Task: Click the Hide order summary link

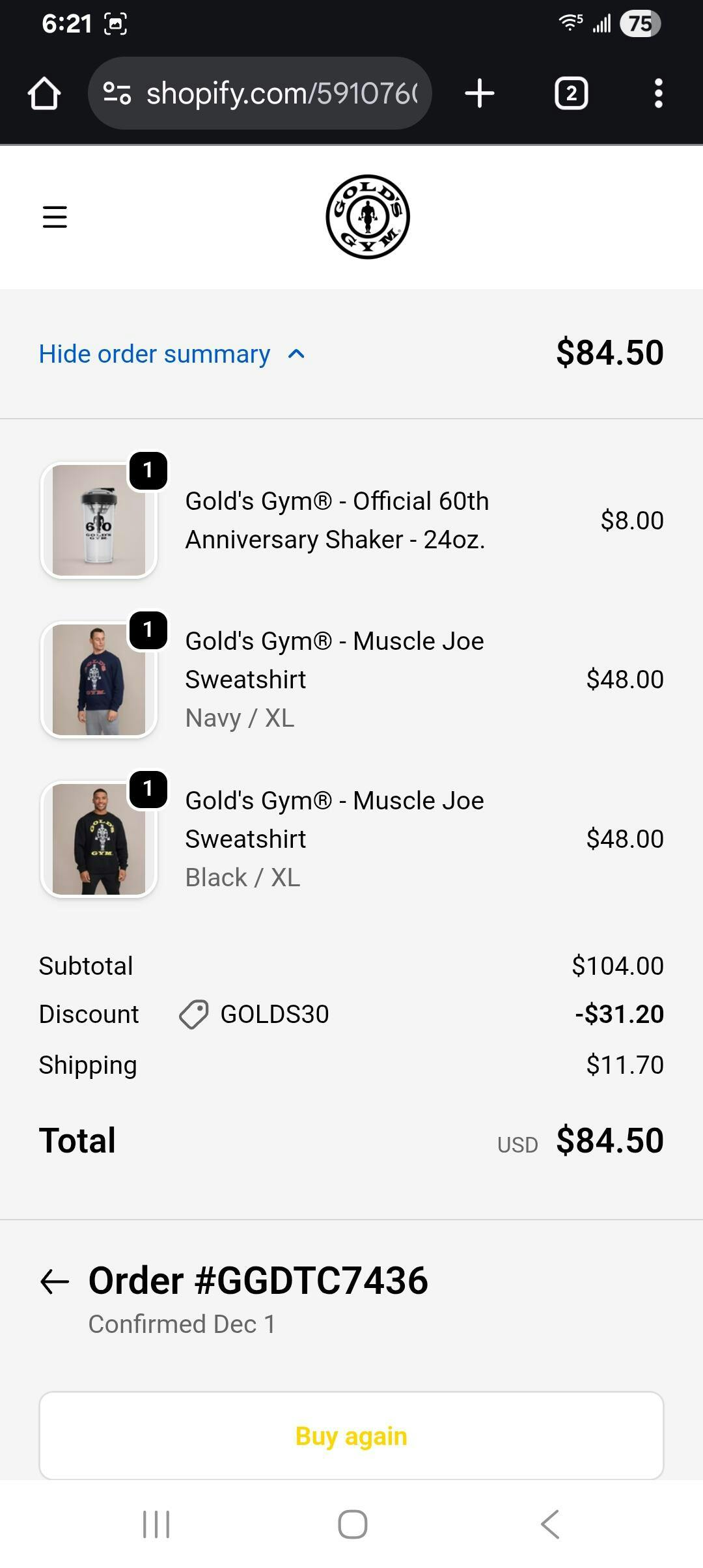Action: [x=154, y=354]
